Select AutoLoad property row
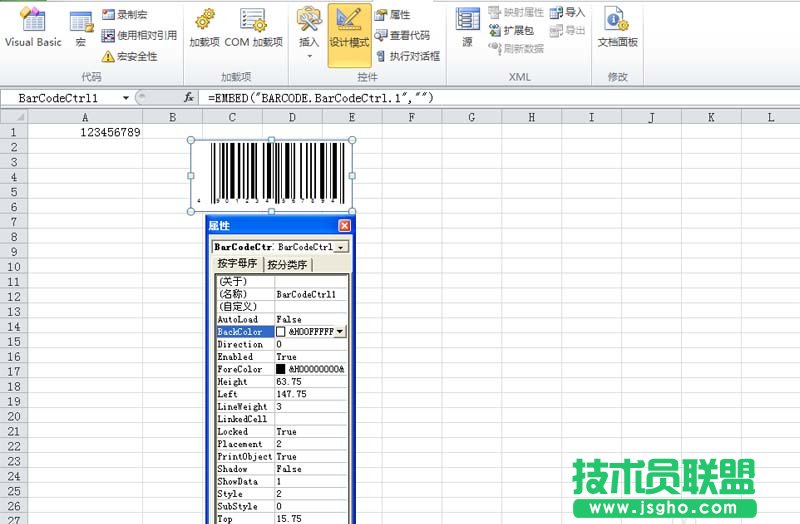 click(282, 319)
